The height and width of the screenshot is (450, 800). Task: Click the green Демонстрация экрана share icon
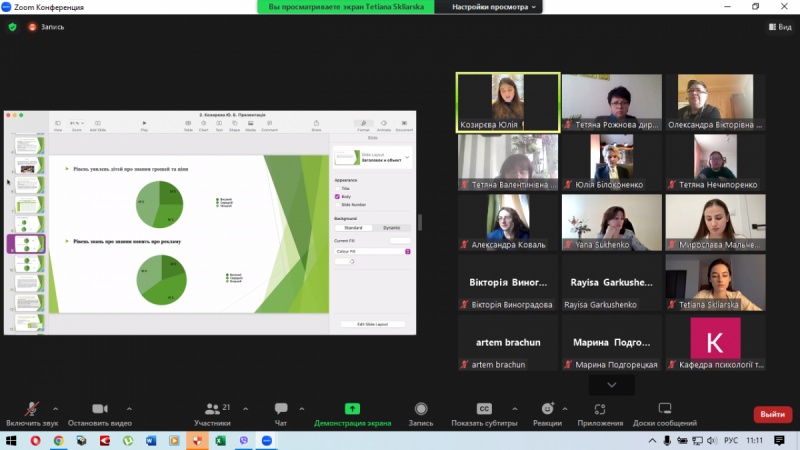click(352, 409)
